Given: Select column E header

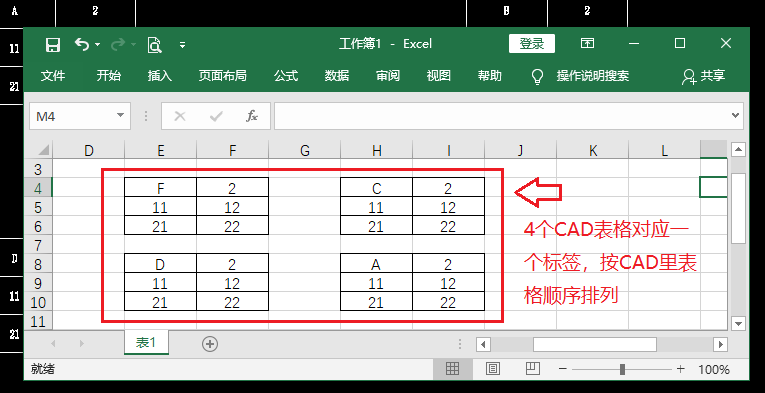Looking at the screenshot, I should (161, 150).
